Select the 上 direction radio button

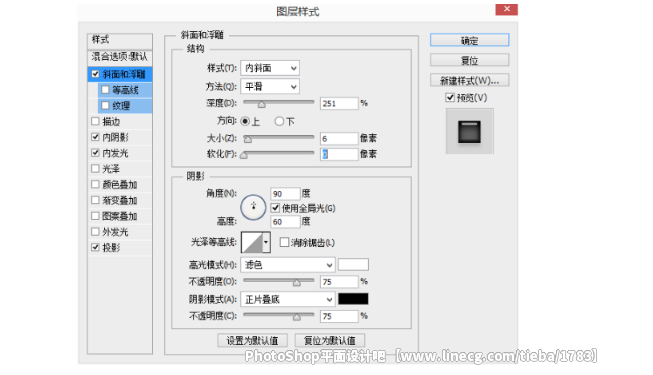pyautogui.click(x=245, y=121)
